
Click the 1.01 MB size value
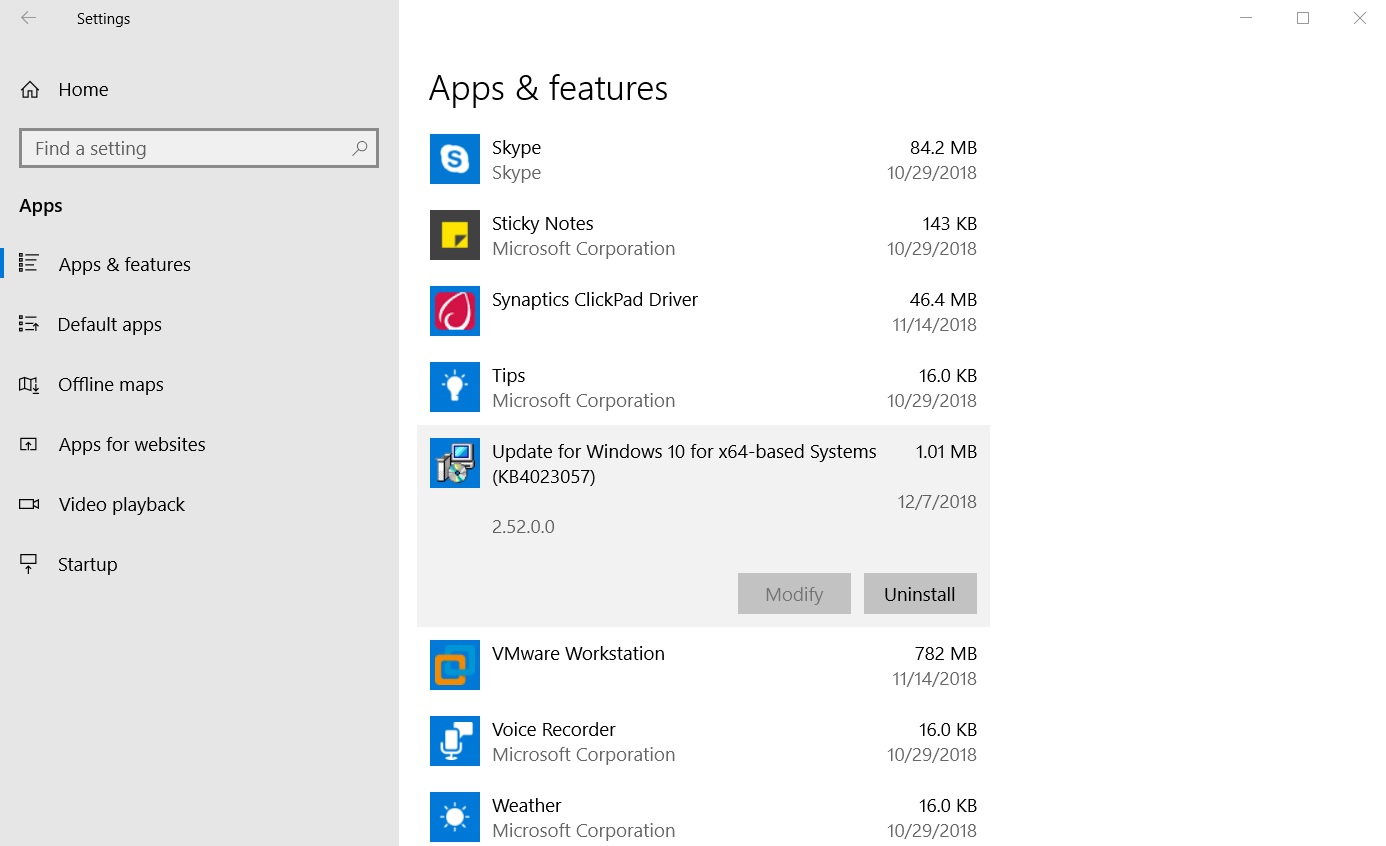(946, 452)
